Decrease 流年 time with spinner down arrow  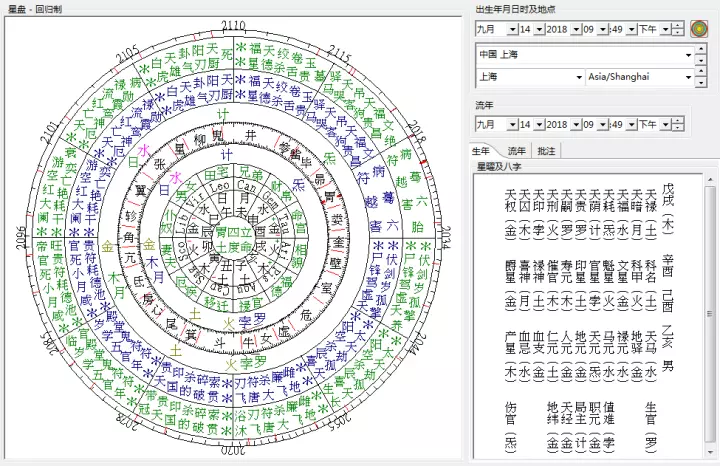(x=677, y=128)
